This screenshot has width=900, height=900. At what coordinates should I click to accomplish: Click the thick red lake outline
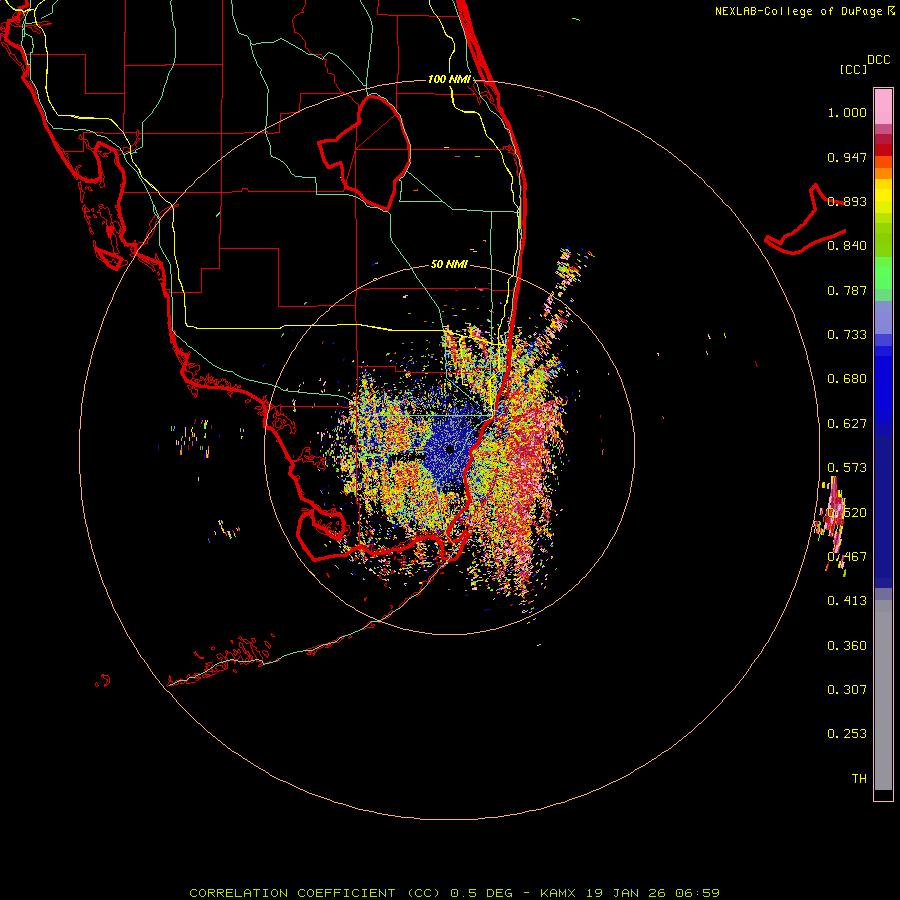(364, 153)
